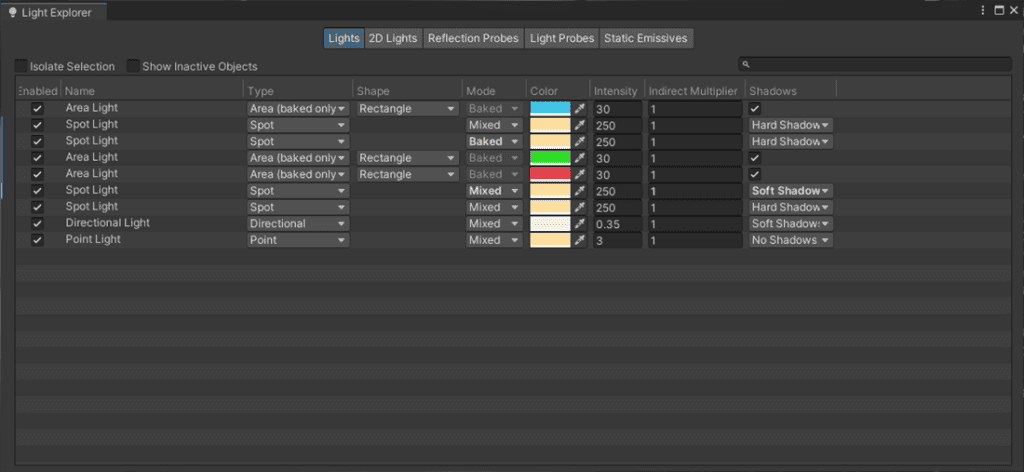Open the bold Baked mode dropdown
The image size is (1024, 472).
click(x=494, y=142)
